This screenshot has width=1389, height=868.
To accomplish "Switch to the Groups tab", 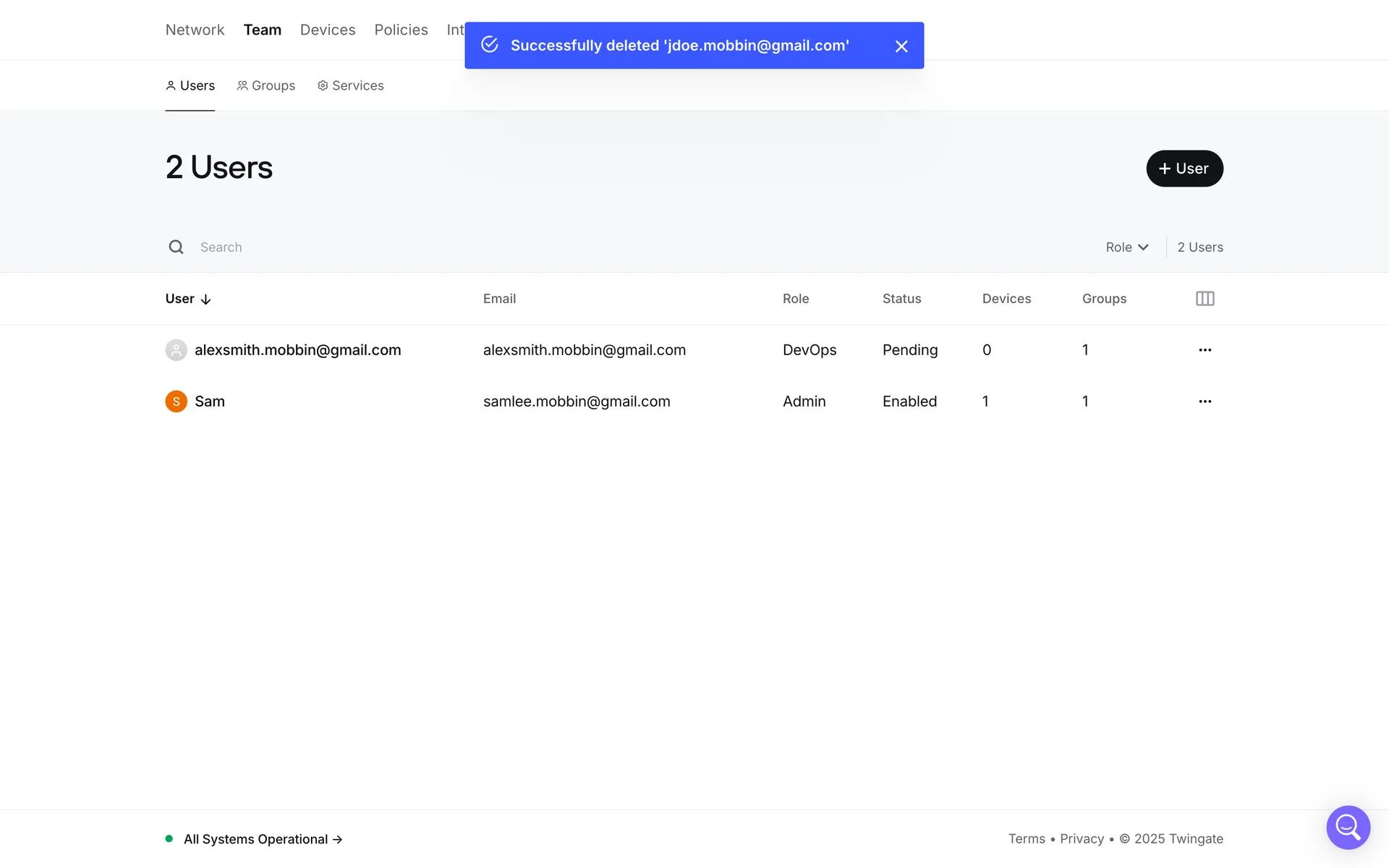I will (266, 85).
